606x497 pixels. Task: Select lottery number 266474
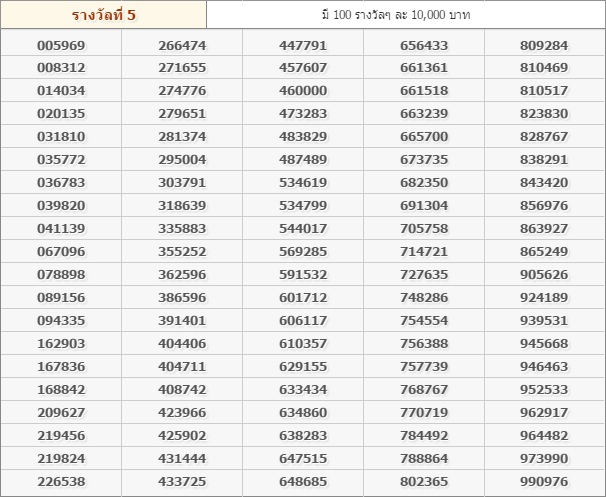(x=182, y=45)
